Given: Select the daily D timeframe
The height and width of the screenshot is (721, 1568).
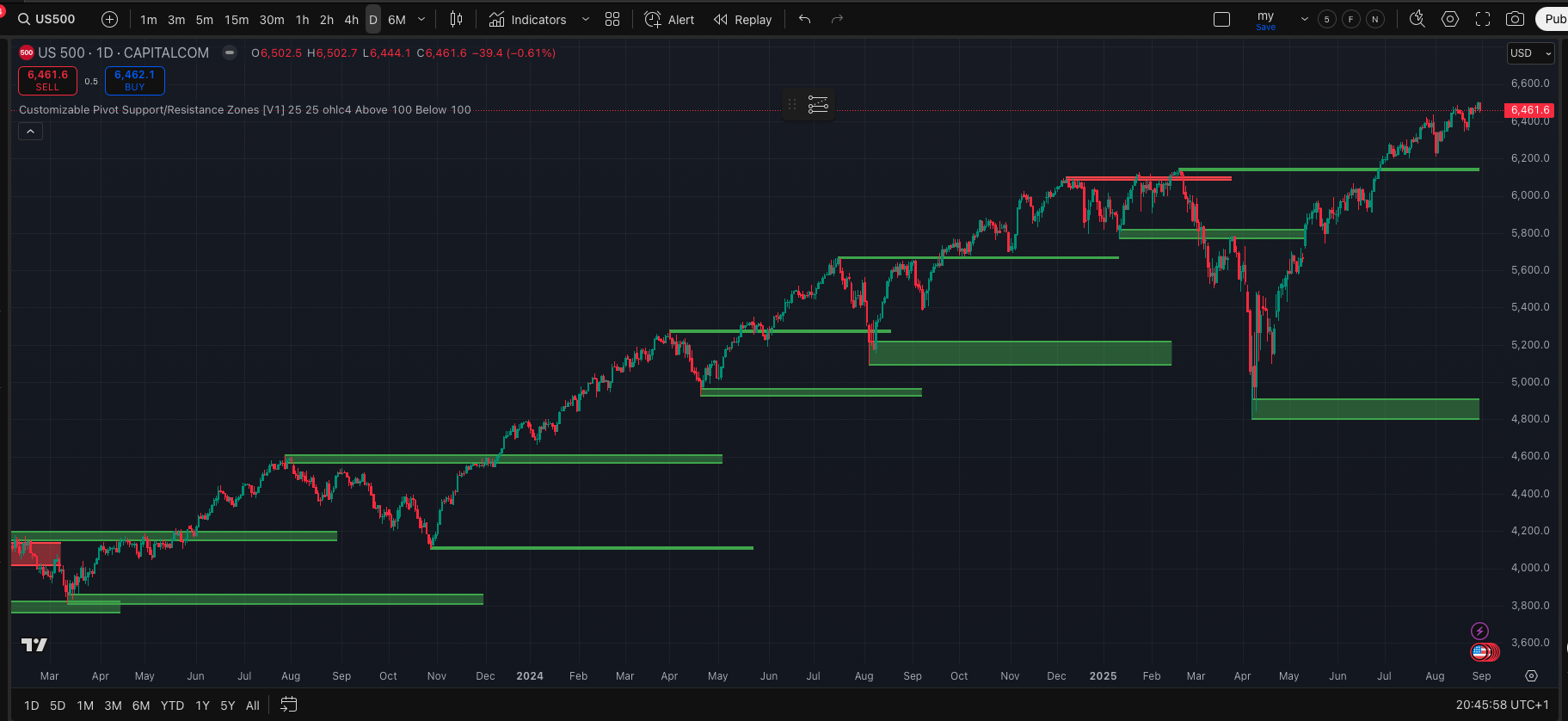Looking at the screenshot, I should [373, 19].
